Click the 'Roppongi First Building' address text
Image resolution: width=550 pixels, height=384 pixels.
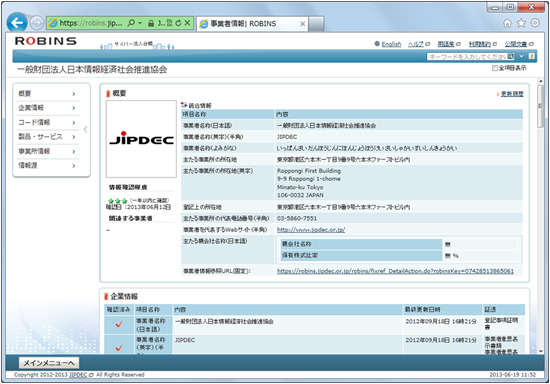point(309,171)
